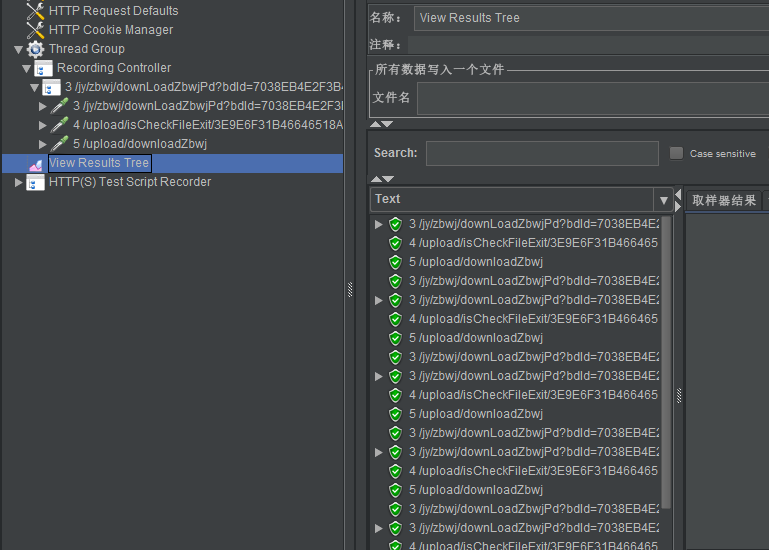
Task: Open the Text renderer dropdown
Action: click(x=664, y=200)
